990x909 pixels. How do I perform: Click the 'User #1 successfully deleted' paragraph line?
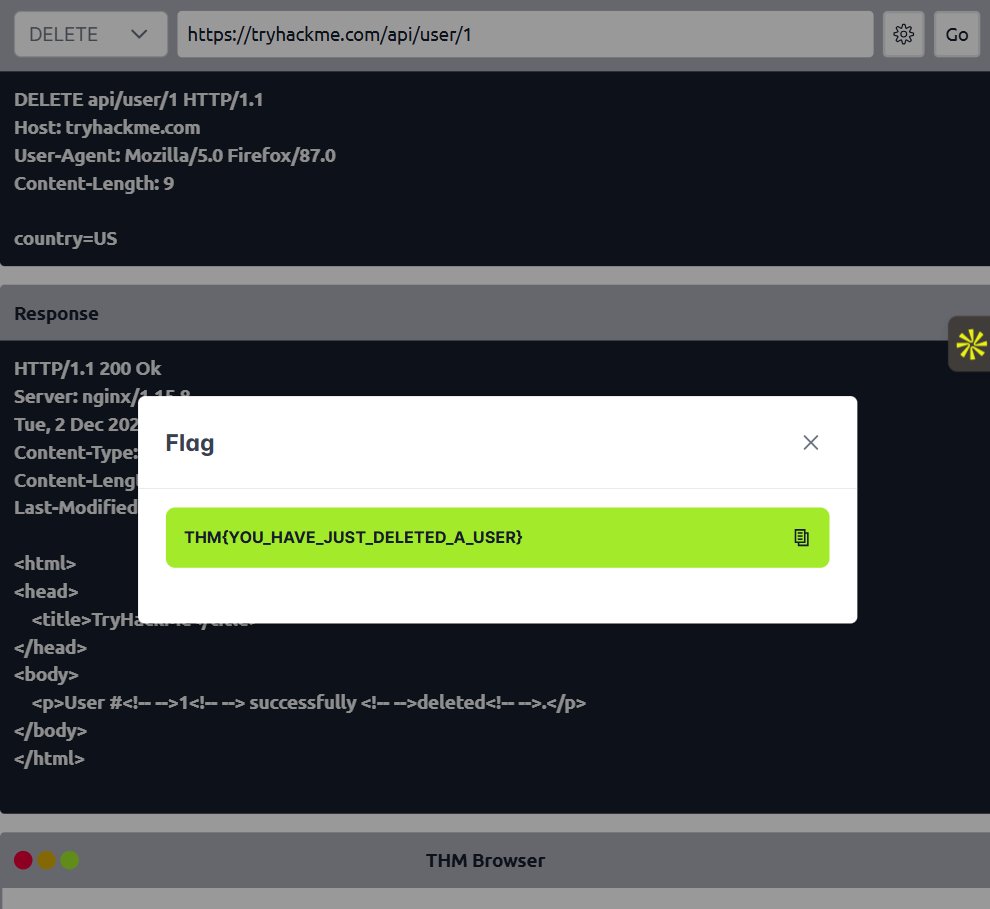(x=309, y=703)
